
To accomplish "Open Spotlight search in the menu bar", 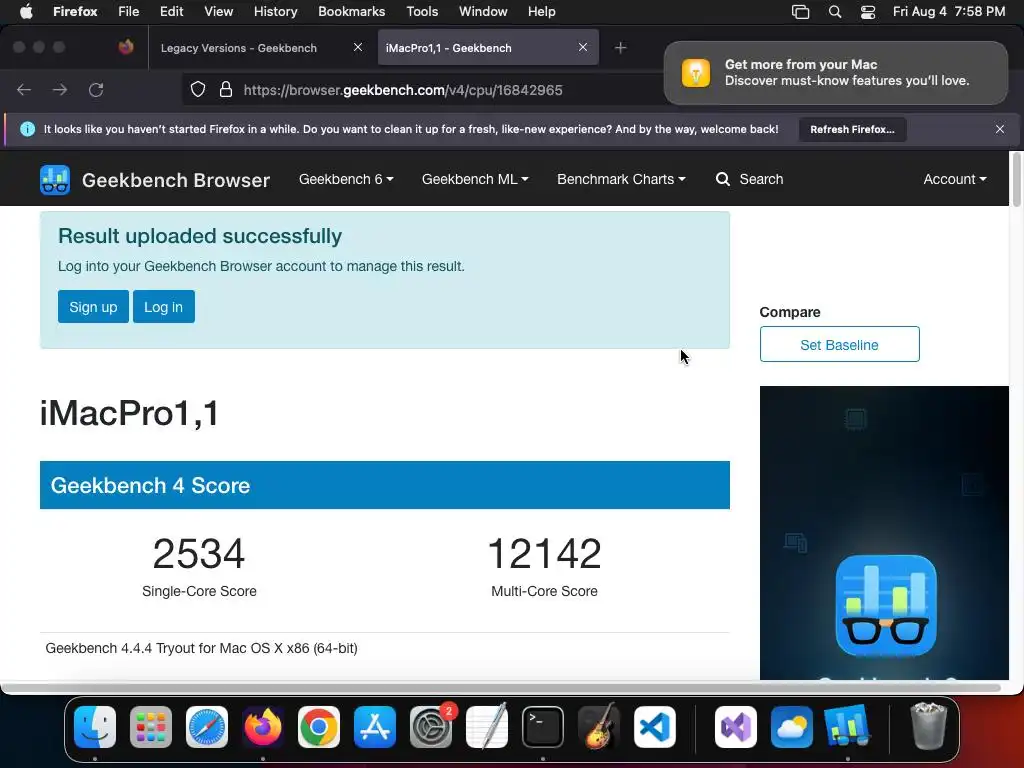I will (835, 12).
